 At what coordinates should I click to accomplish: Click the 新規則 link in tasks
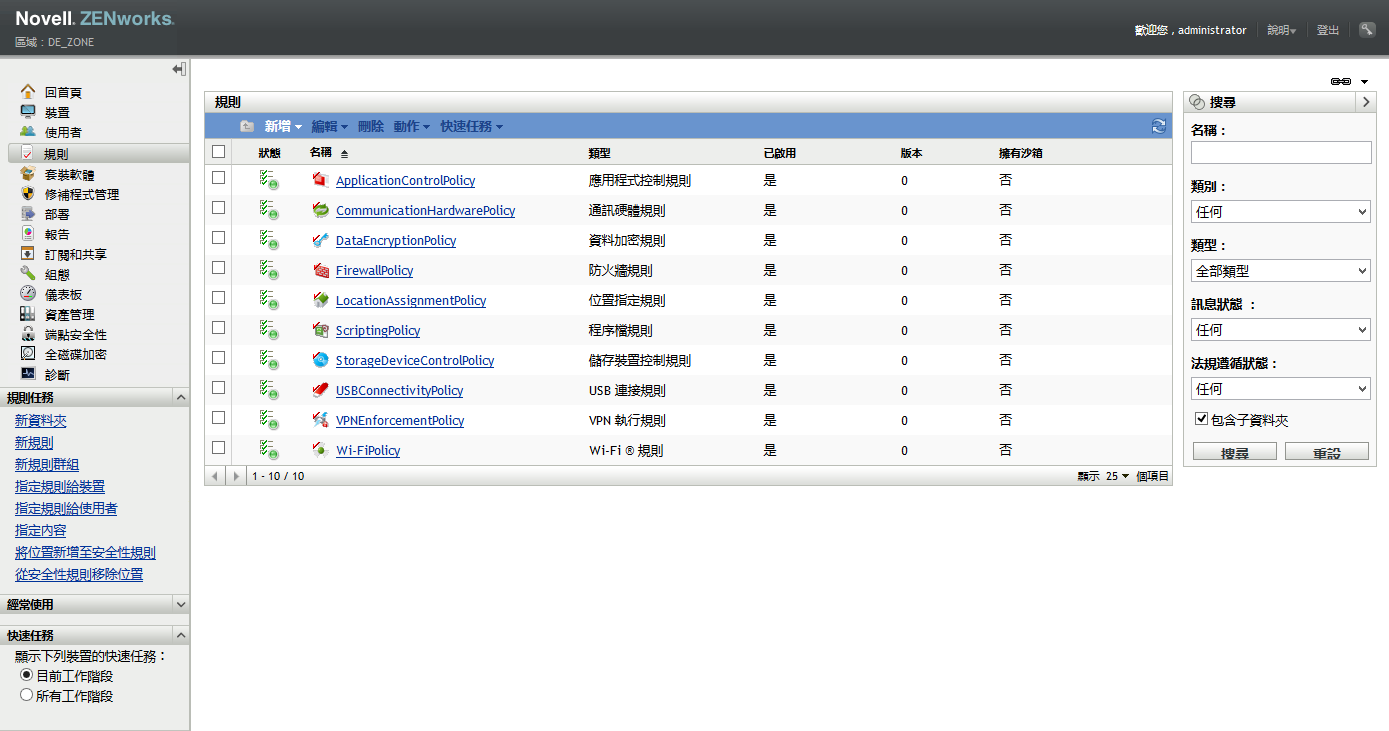(34, 442)
